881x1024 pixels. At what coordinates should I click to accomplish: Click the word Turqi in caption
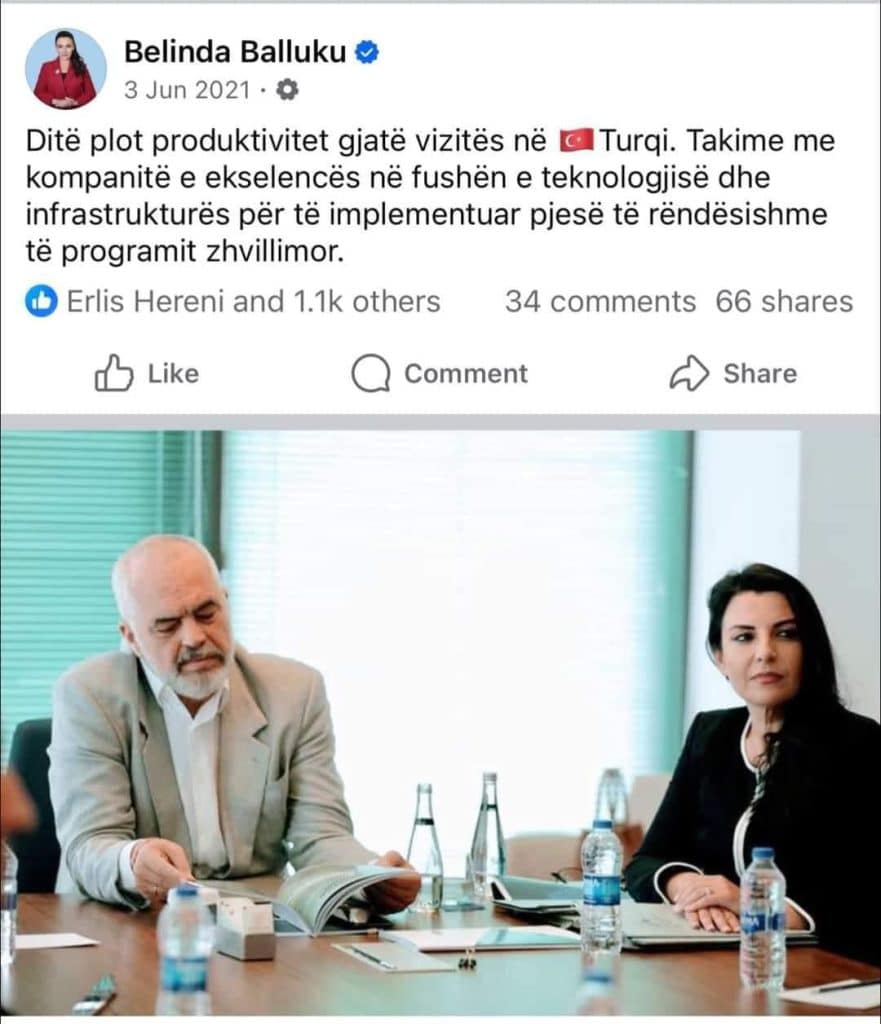pyautogui.click(x=637, y=141)
